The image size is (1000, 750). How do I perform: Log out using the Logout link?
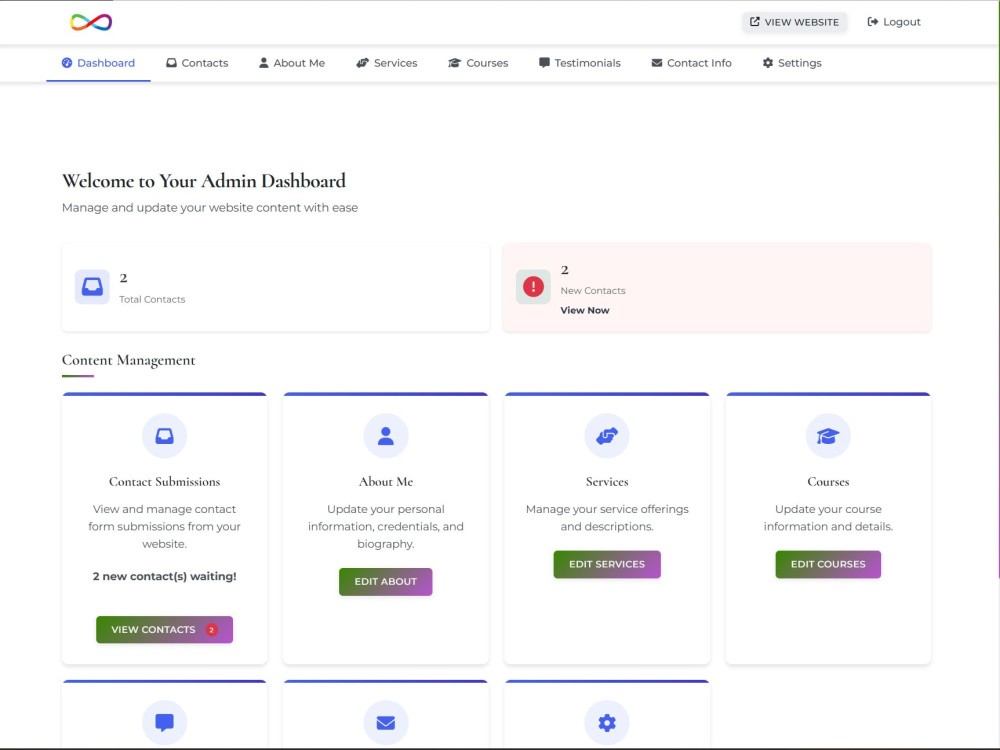[894, 22]
